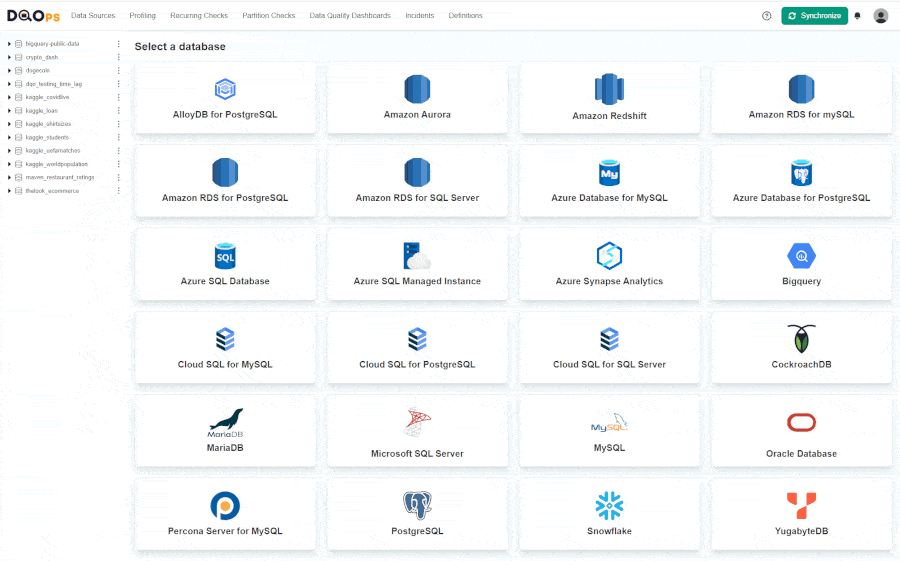This screenshot has width=900, height=561.
Task: Open options menu for crypto_dash
Action: tap(118, 57)
